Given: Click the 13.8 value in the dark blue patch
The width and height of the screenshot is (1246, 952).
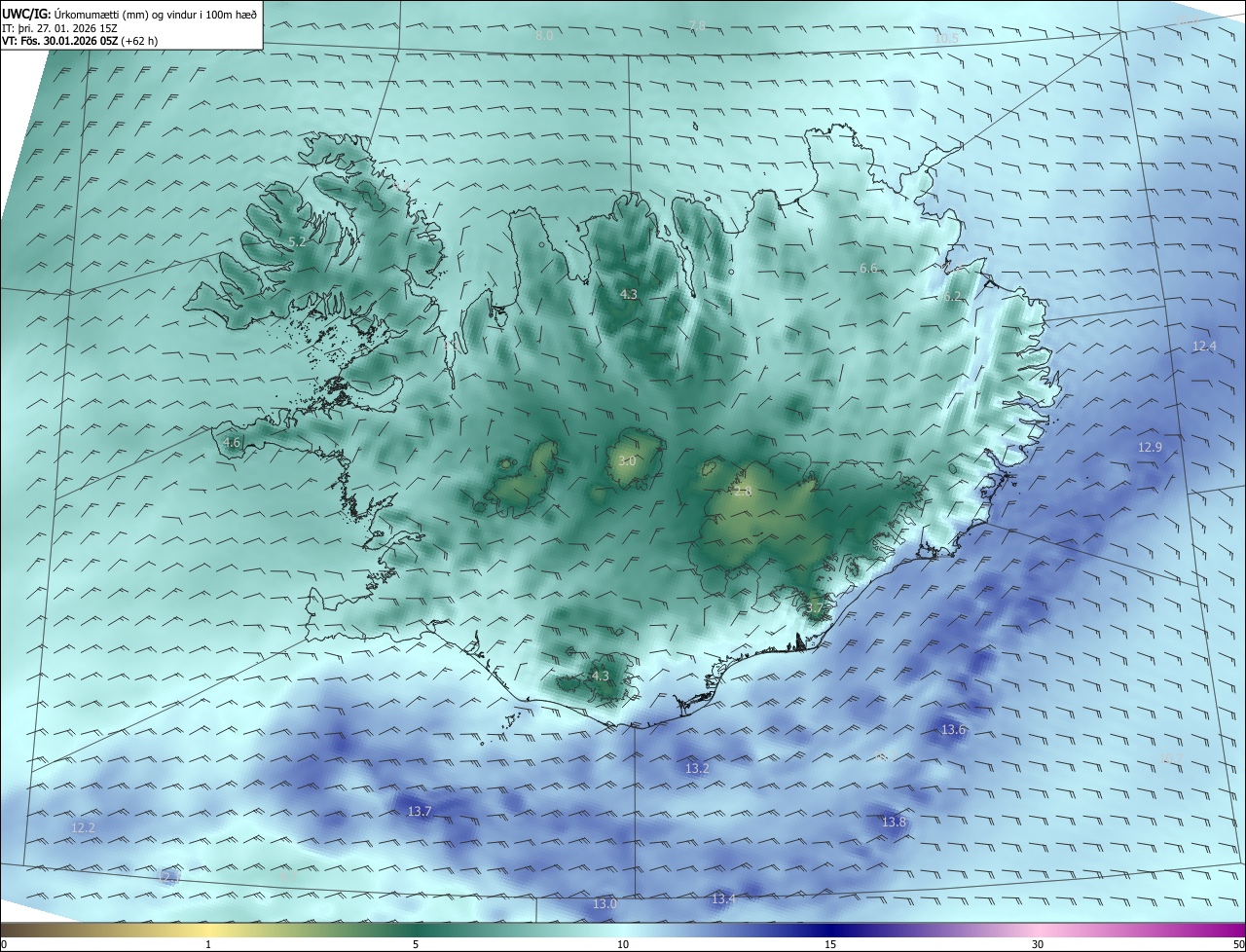Looking at the screenshot, I should click(x=894, y=822).
